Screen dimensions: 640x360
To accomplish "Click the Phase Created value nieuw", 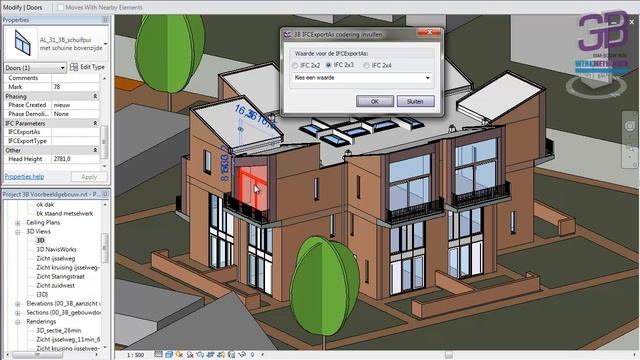I will coord(76,105).
